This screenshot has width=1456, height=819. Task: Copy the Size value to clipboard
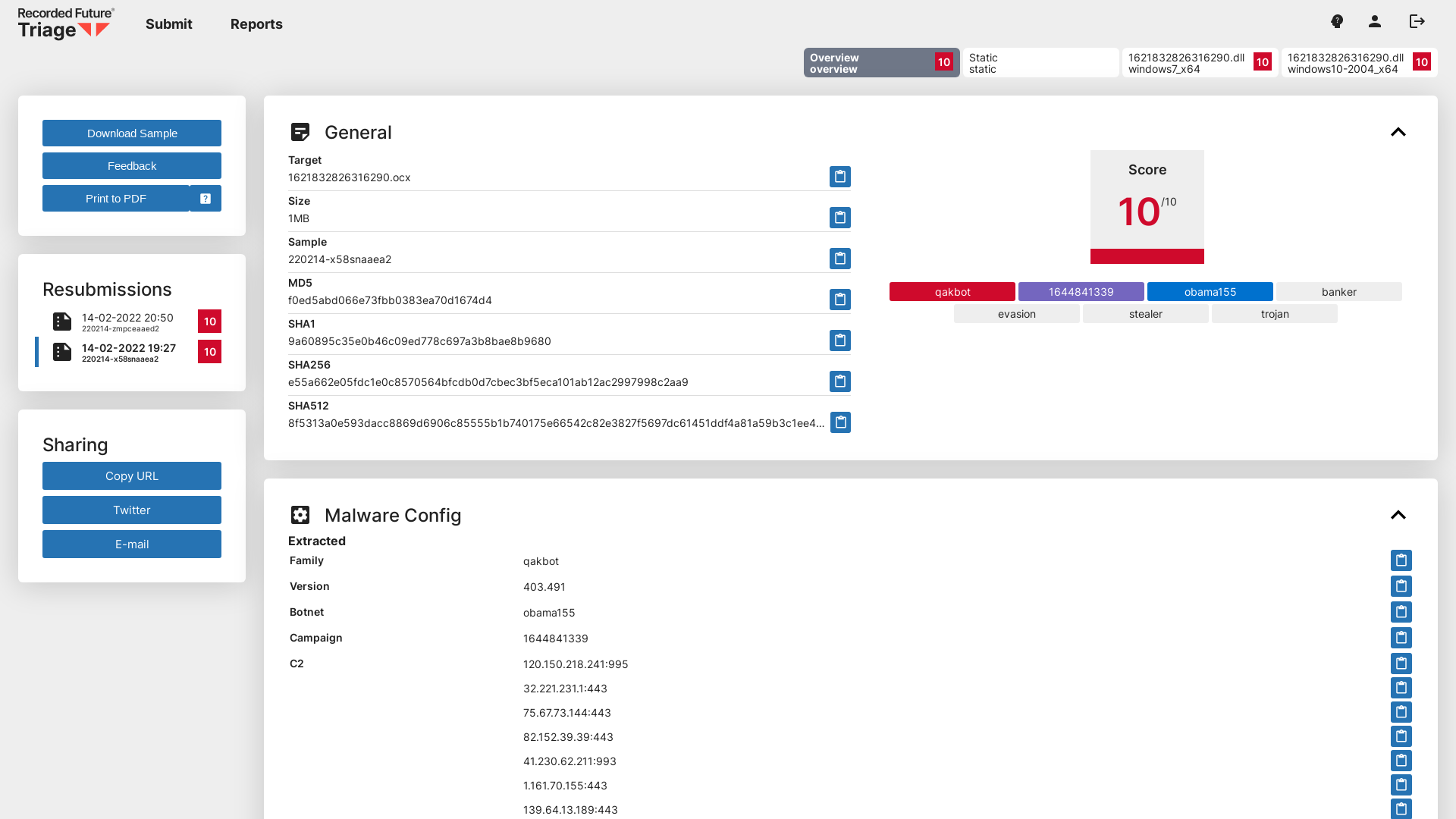pos(839,218)
